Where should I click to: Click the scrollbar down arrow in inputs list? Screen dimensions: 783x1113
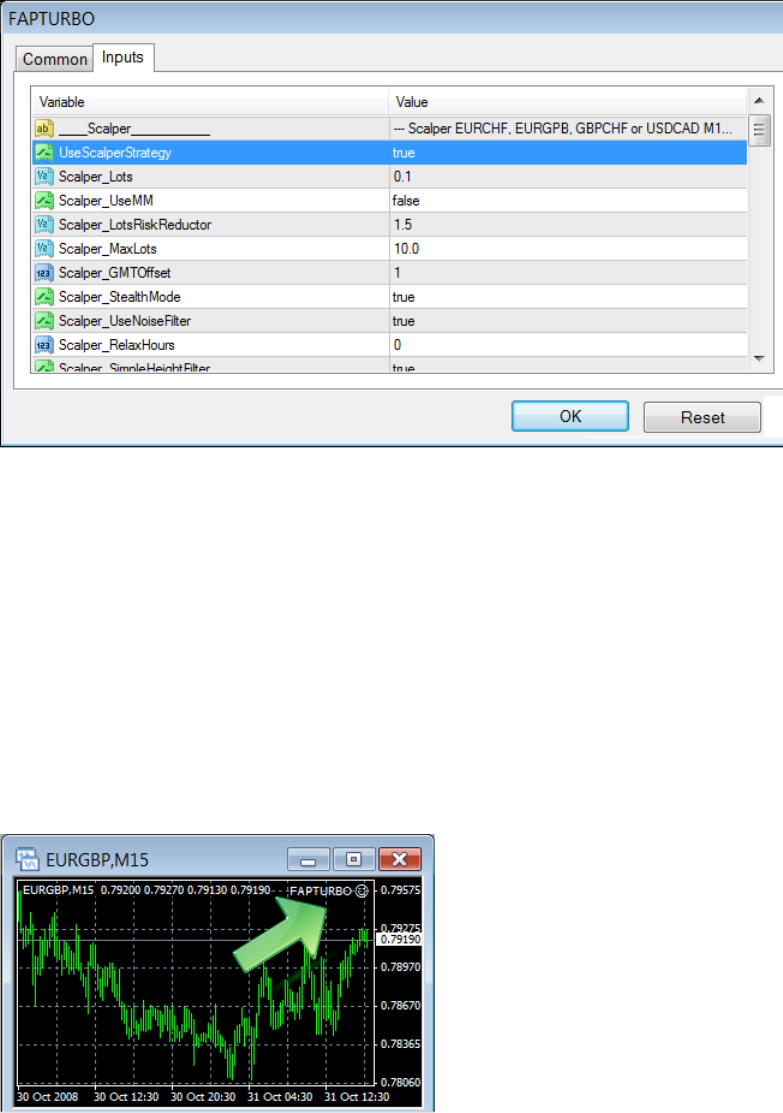pyautogui.click(x=759, y=358)
